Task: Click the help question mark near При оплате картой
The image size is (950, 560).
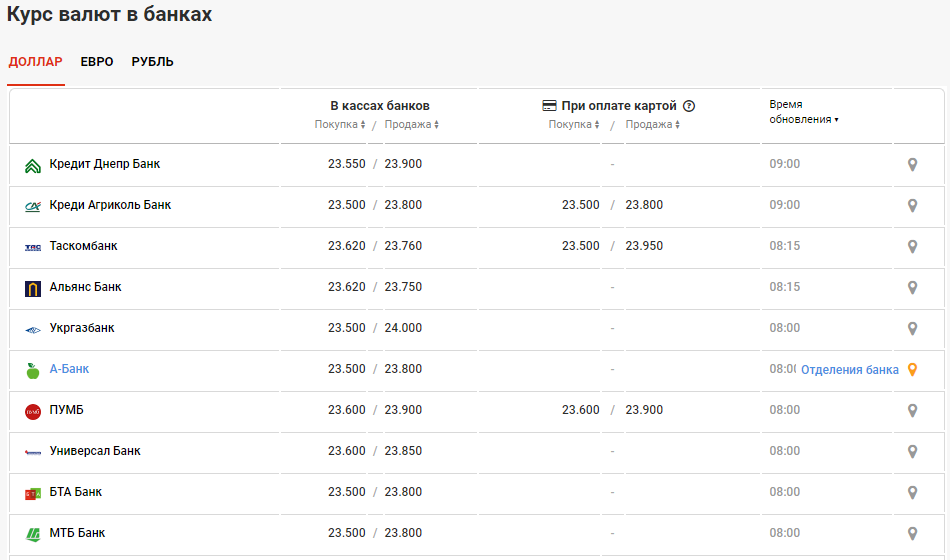Action: pyautogui.click(x=689, y=106)
